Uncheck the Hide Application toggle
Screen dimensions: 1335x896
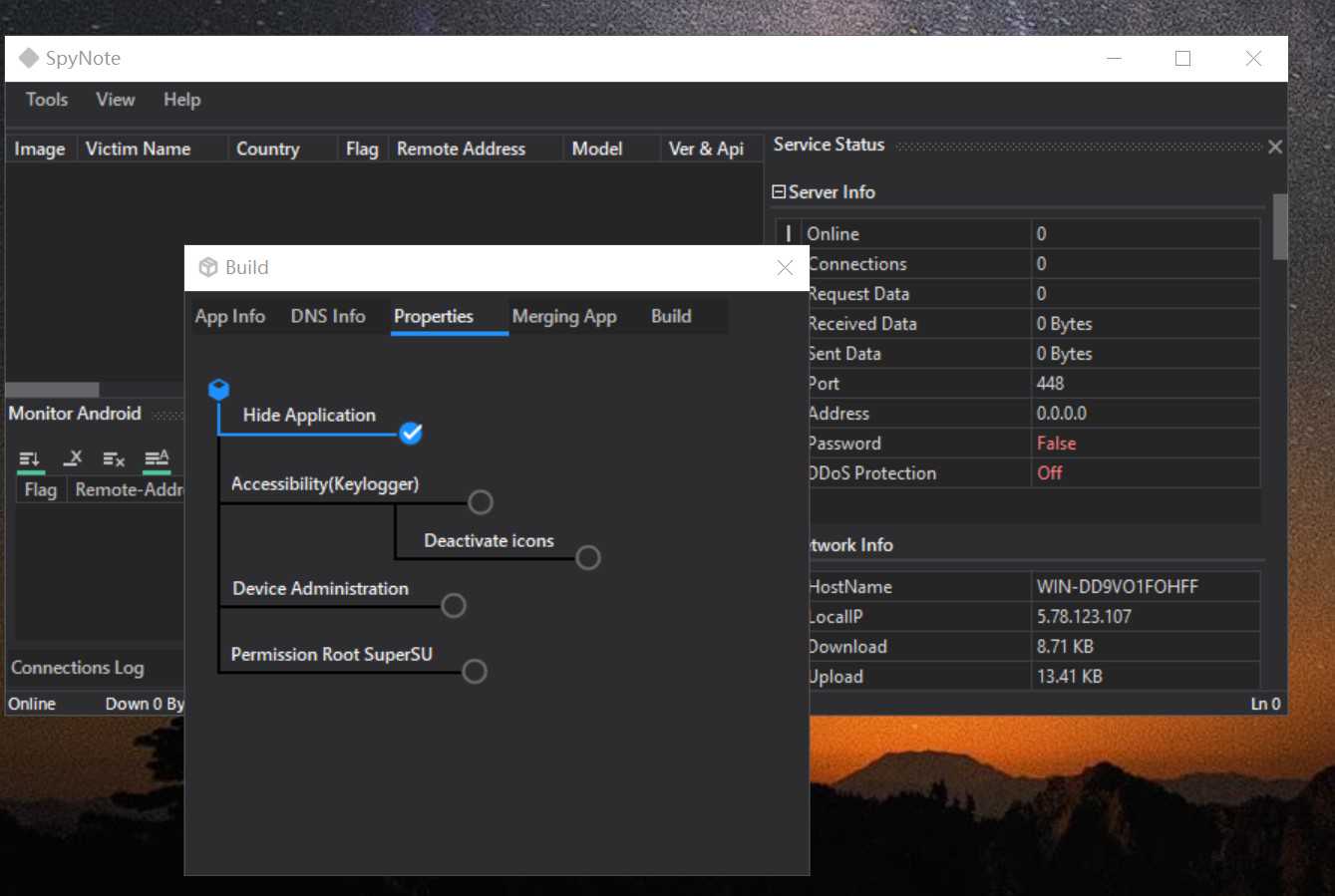click(411, 433)
